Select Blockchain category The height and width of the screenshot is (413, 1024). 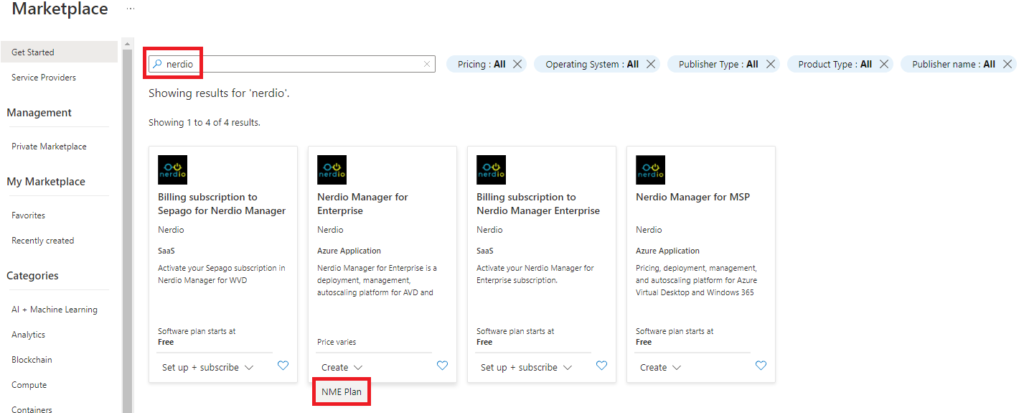[x=31, y=359]
